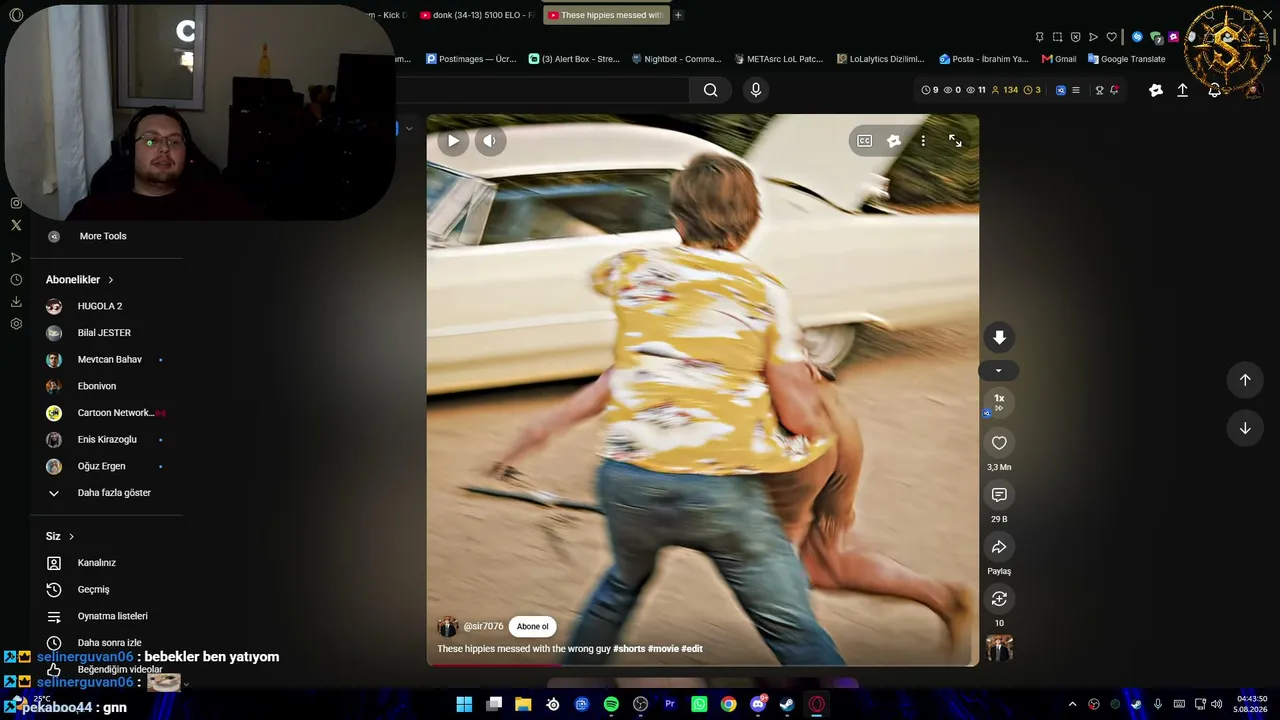Open Steam from the taskbar

coord(787,704)
